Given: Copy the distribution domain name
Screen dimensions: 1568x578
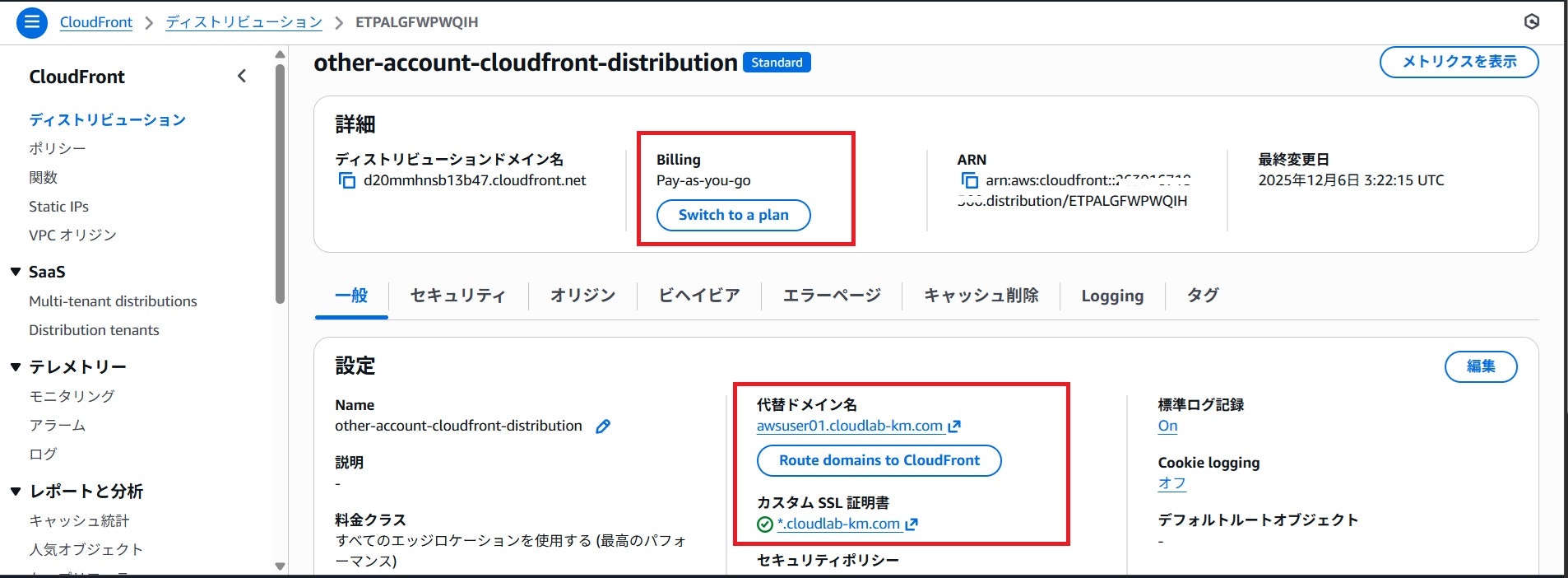Looking at the screenshot, I should (346, 180).
